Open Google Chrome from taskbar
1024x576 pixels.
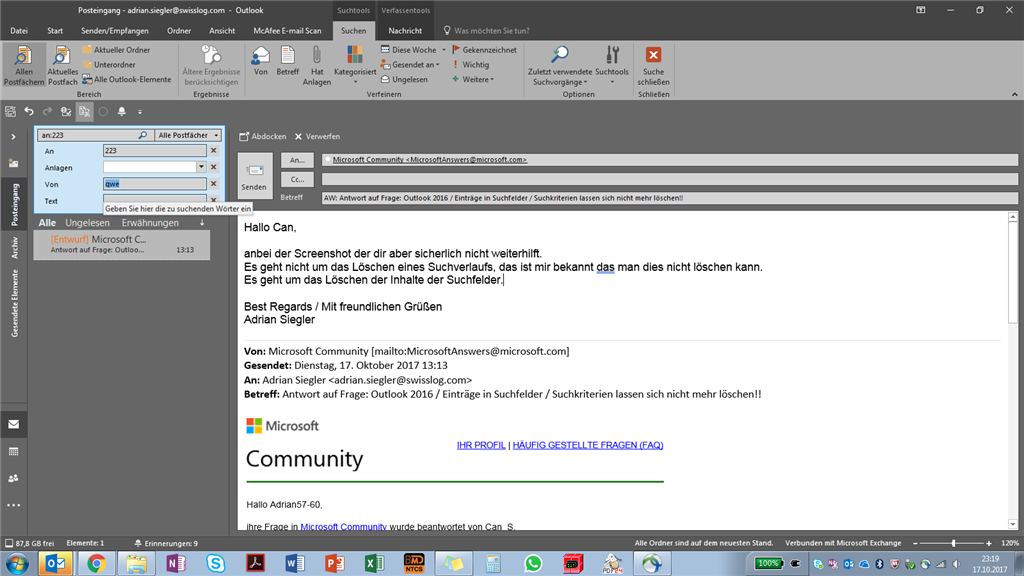(x=96, y=564)
